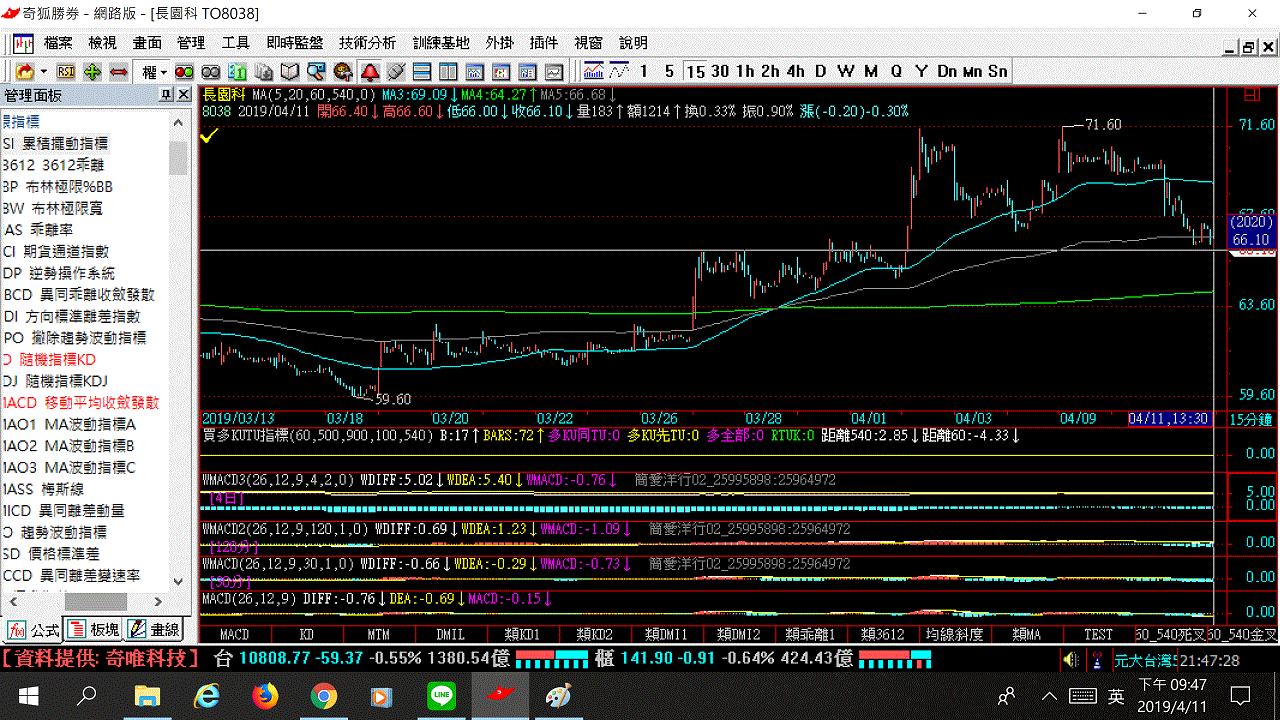The image size is (1280, 720).
Task: Click the magnifier search toolbar icon
Action: (316, 71)
